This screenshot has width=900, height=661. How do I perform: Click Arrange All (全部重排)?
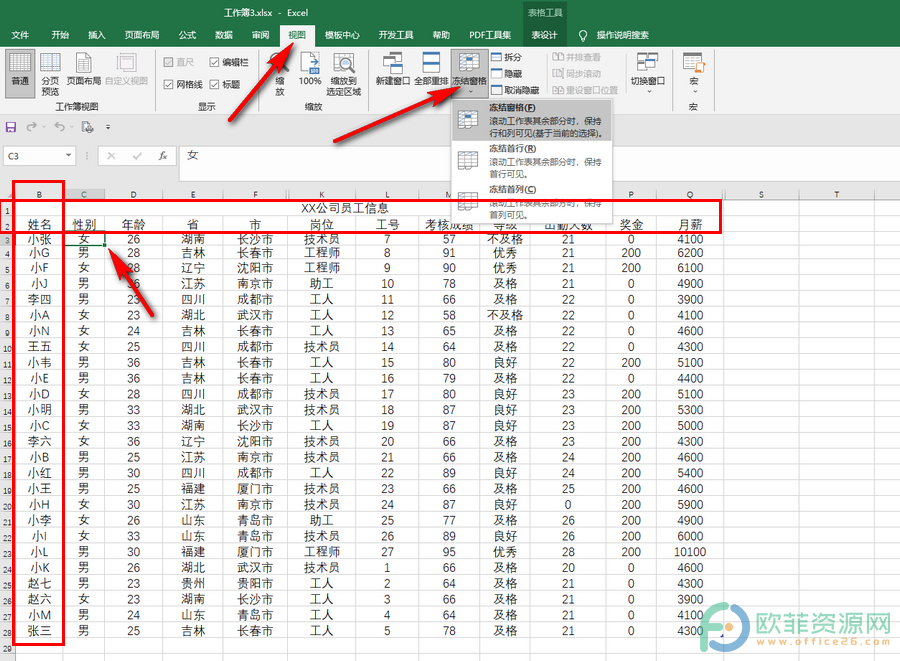point(431,70)
